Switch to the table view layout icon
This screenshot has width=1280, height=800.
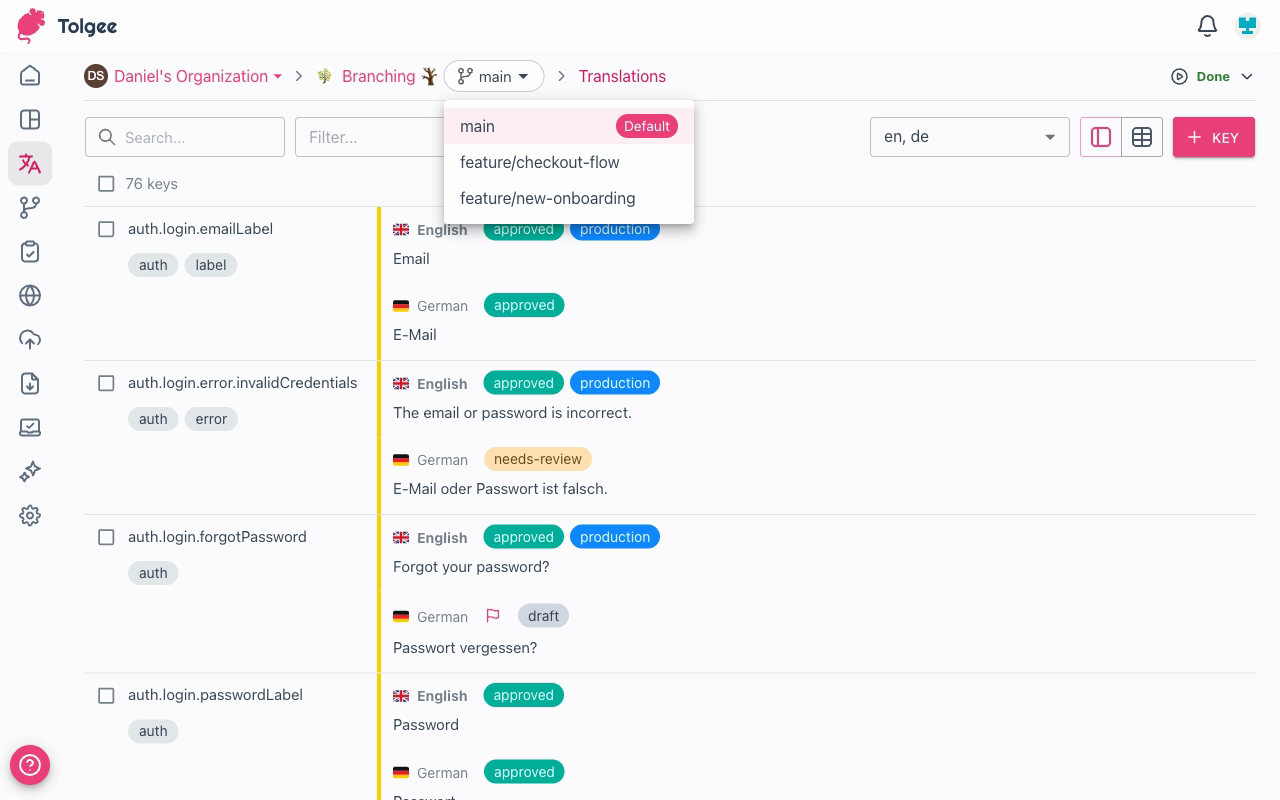[1142, 137]
